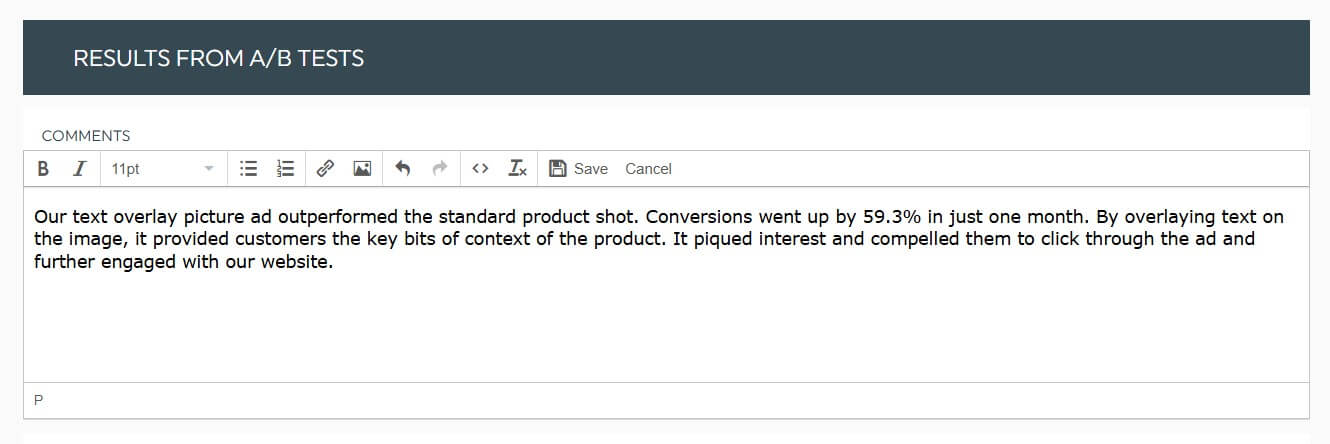Insert a numbered list
Viewport: 1330px width, 444px height.
point(286,169)
